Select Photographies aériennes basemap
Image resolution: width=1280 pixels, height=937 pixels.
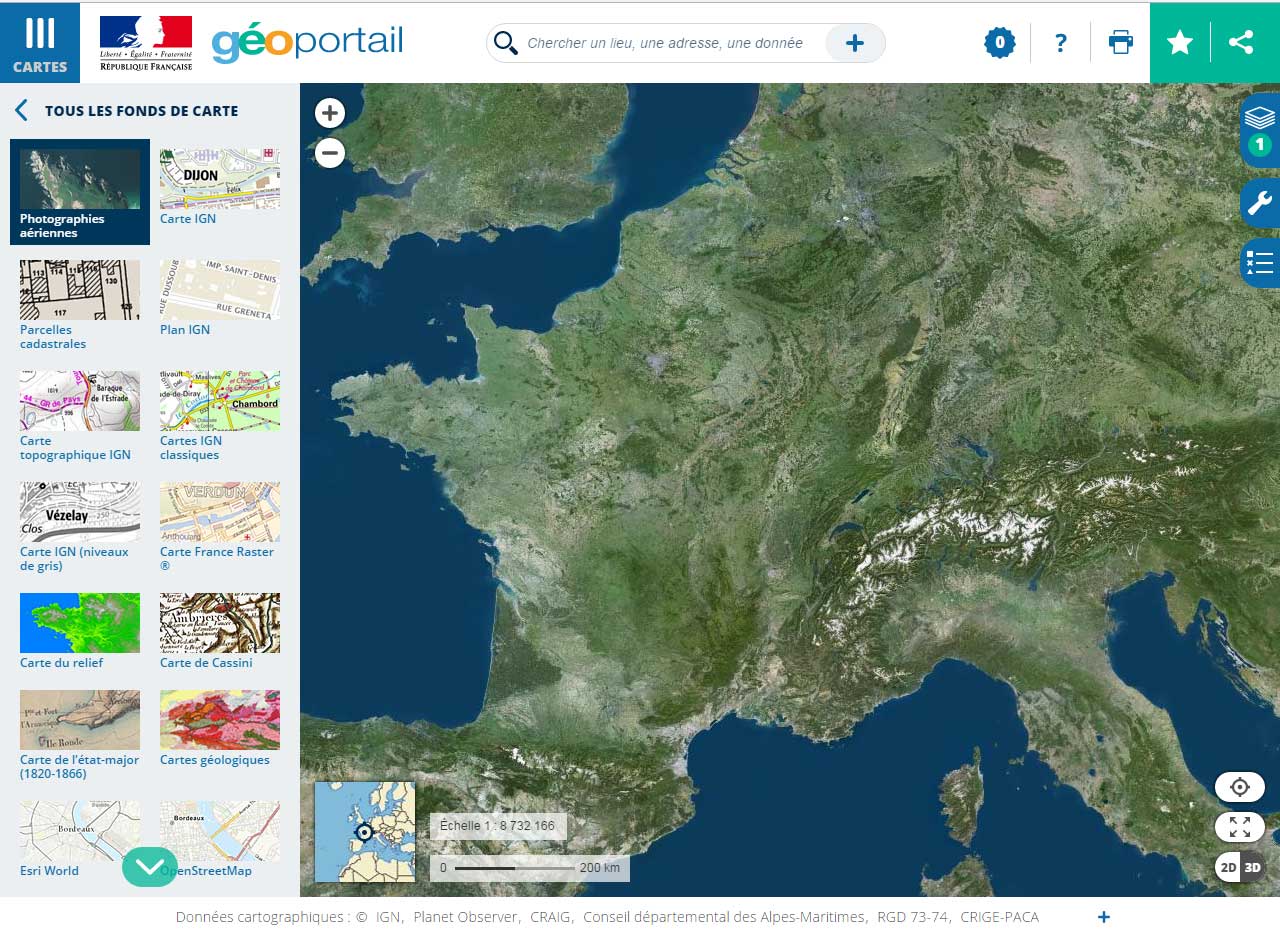pos(80,192)
